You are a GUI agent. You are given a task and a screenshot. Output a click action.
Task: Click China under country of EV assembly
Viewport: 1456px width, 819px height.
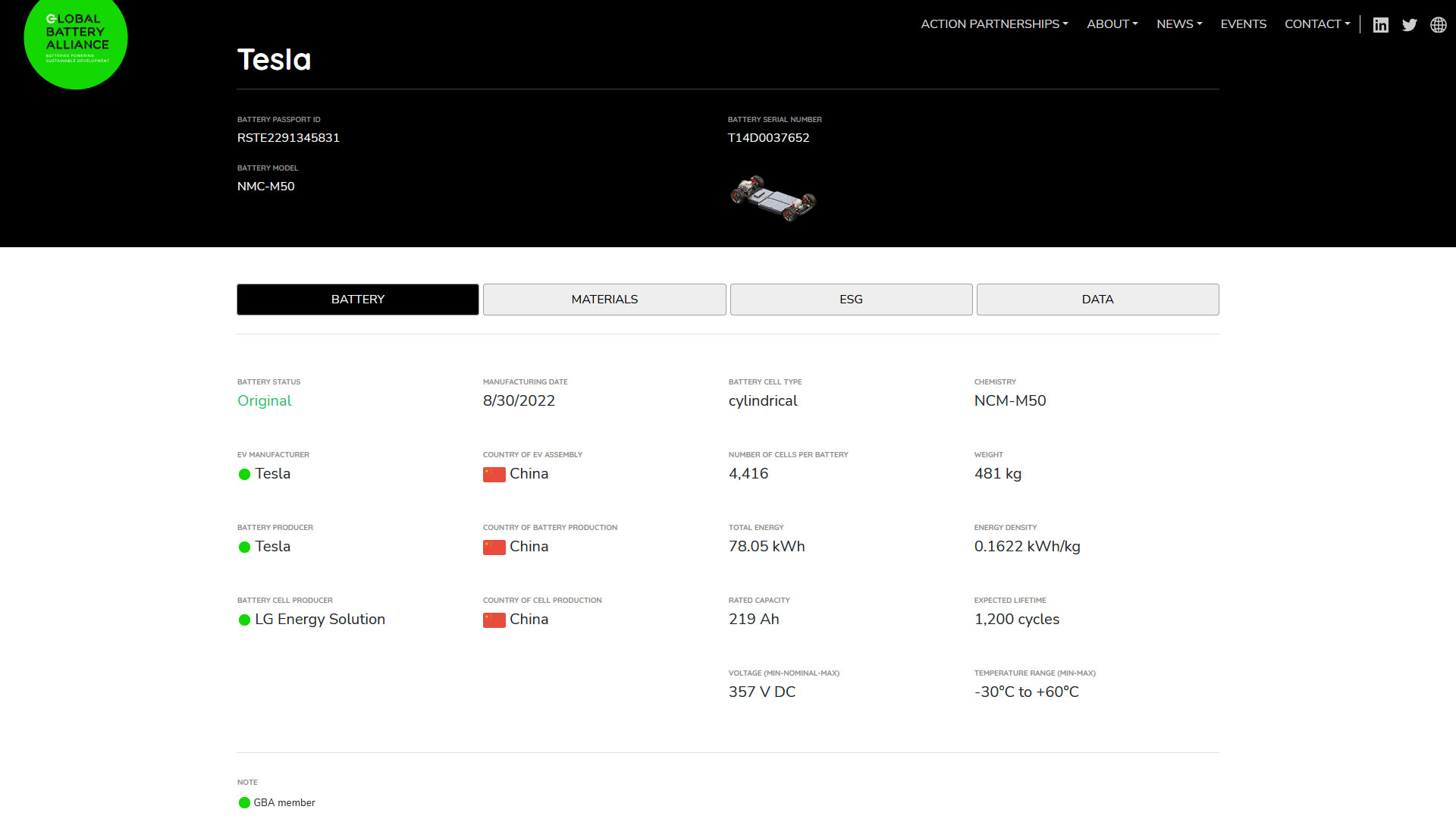pos(529,474)
